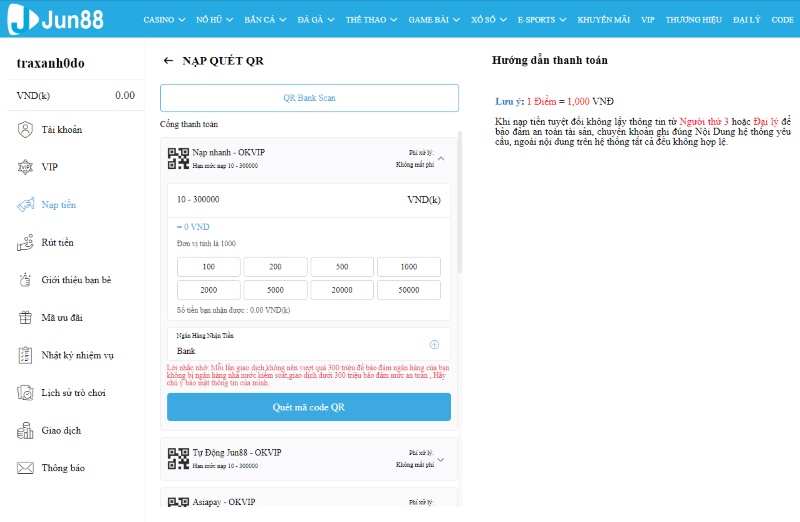
Task: Open Nhật ký nhiệm vụ checklist icon
Action: click(25, 355)
